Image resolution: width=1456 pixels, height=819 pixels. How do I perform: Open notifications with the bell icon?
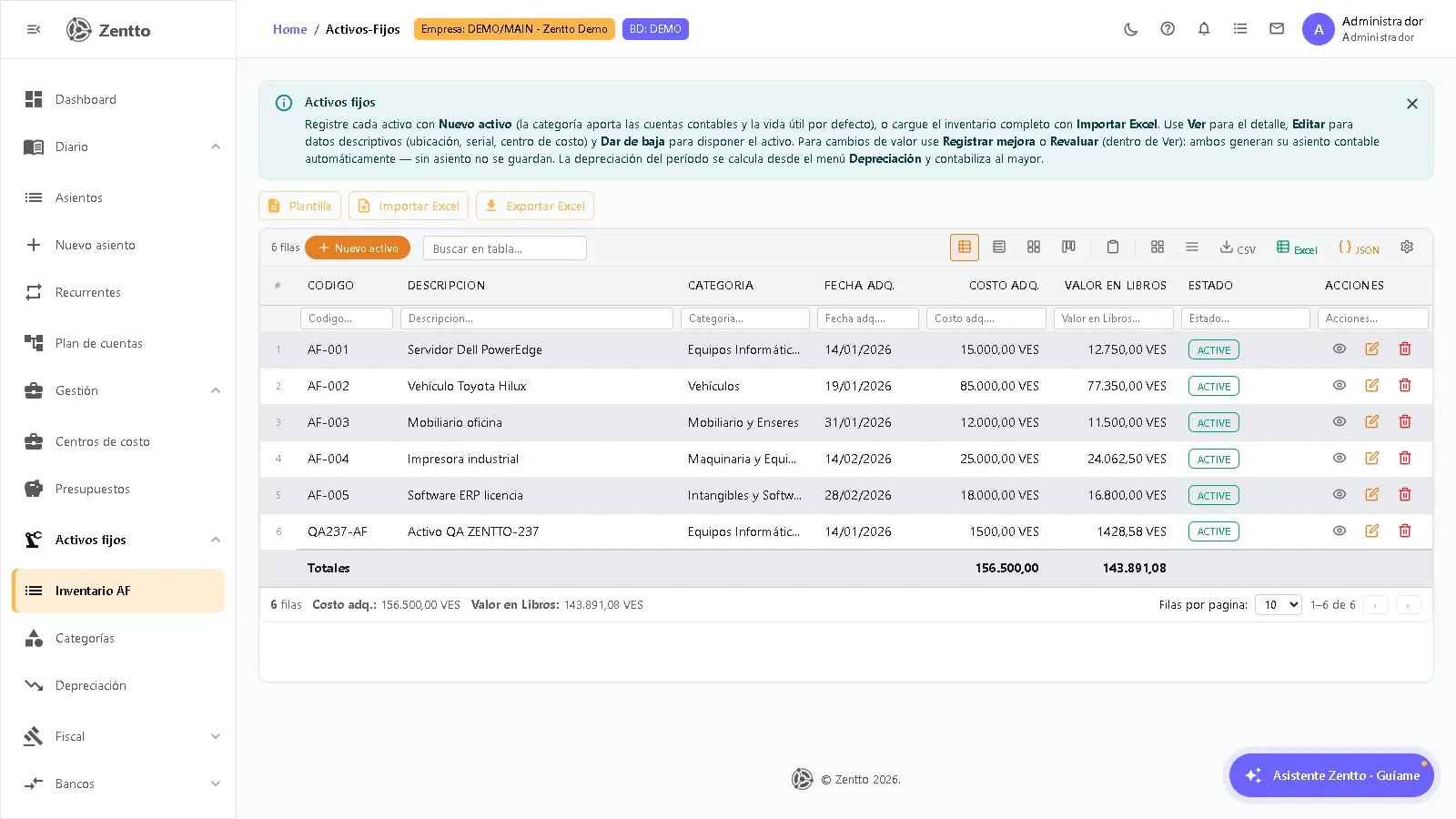(1204, 29)
